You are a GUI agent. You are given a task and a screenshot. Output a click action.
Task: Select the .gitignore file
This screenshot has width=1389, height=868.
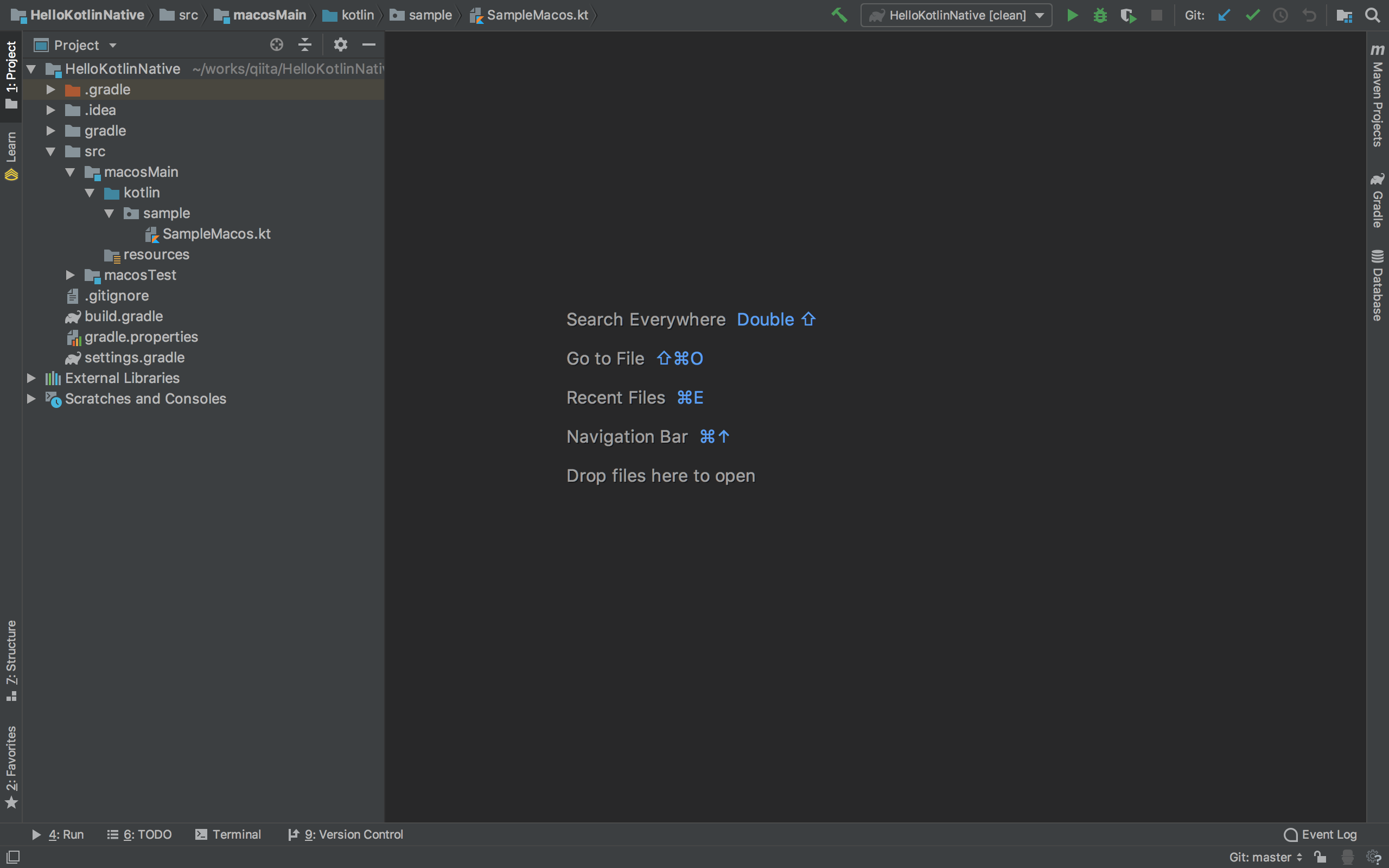point(117,296)
